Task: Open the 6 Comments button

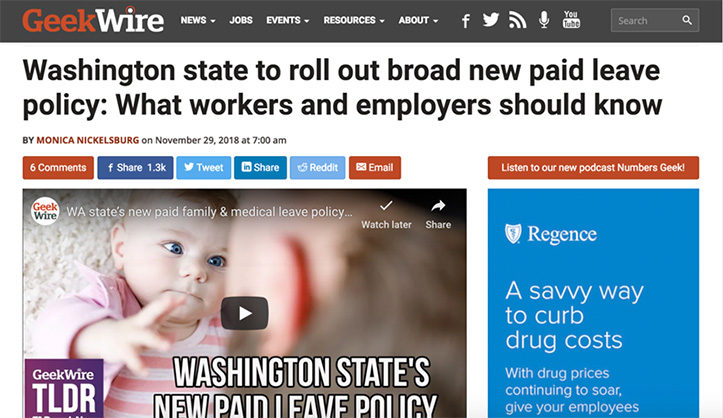Action: pyautogui.click(x=58, y=168)
